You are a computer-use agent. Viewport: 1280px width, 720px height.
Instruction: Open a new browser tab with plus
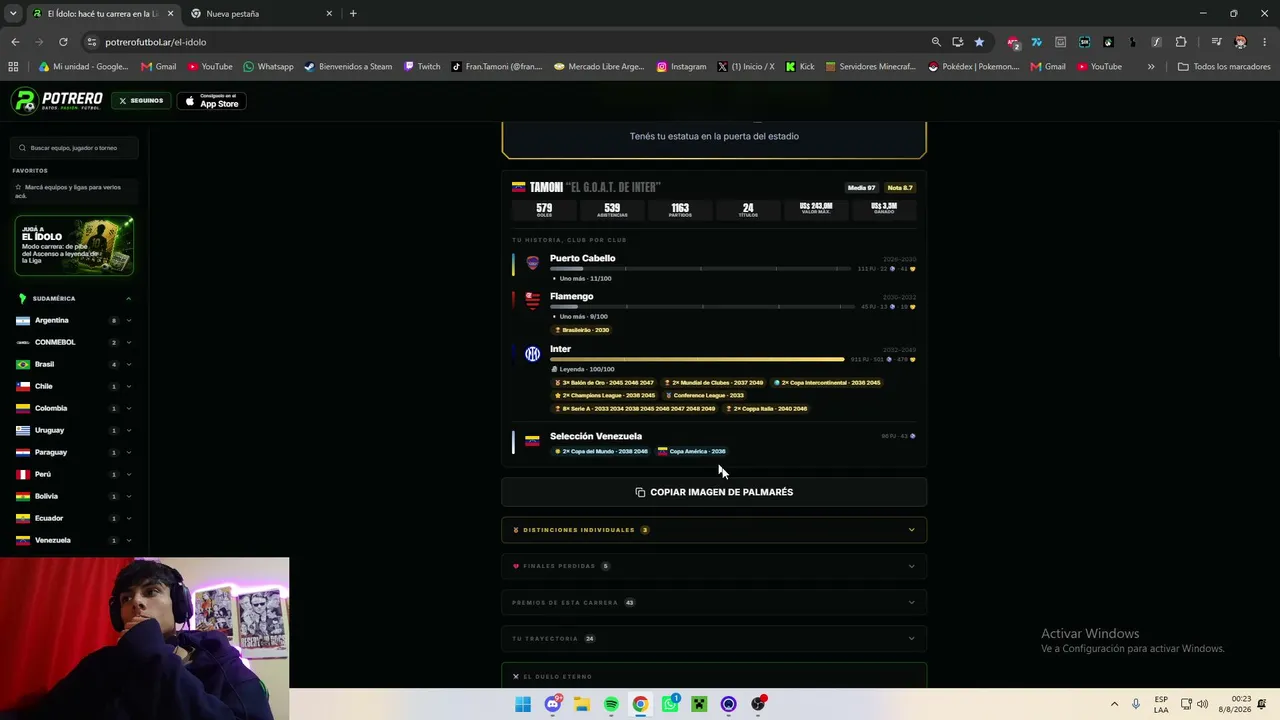tap(353, 14)
